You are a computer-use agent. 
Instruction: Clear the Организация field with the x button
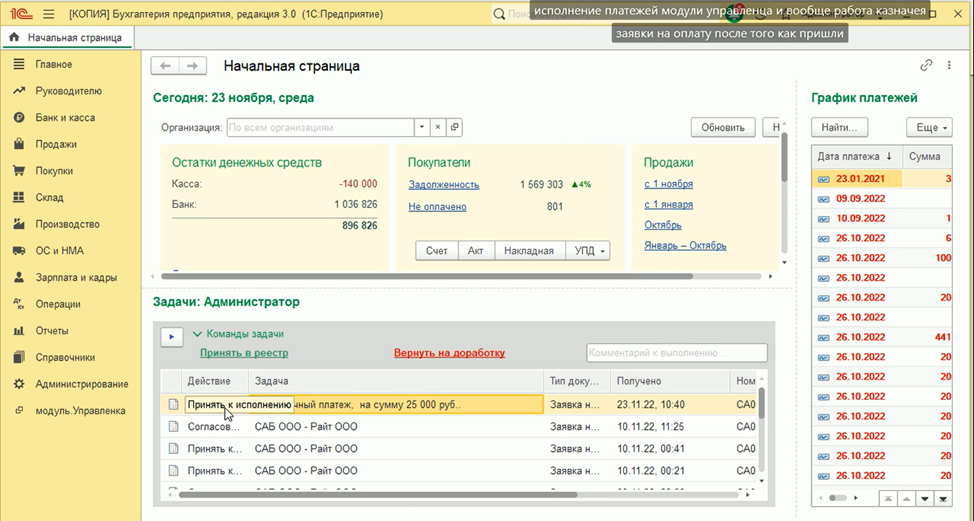click(x=438, y=127)
